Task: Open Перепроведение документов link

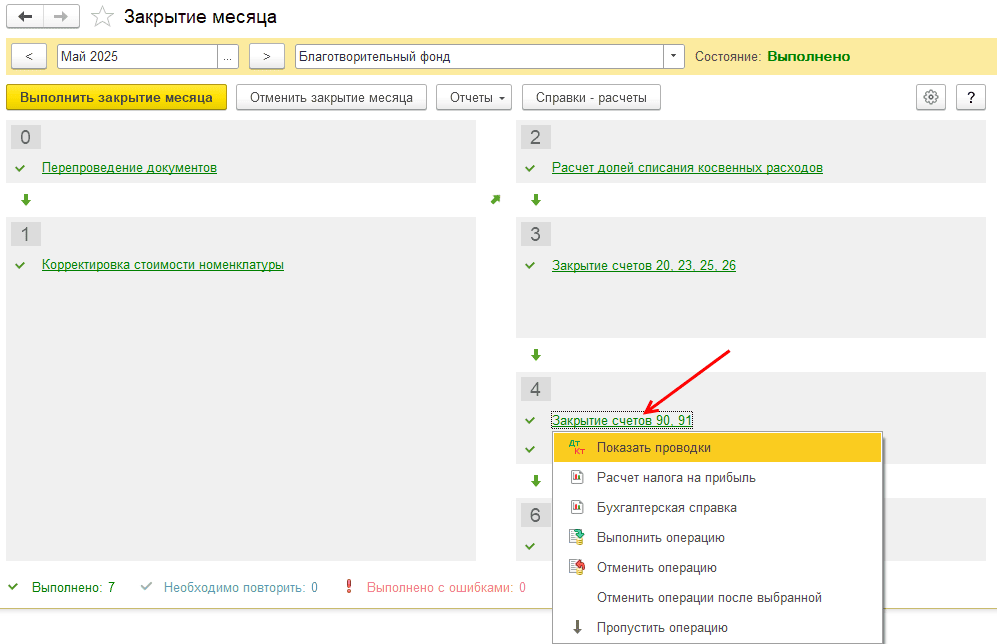Action: point(129,168)
